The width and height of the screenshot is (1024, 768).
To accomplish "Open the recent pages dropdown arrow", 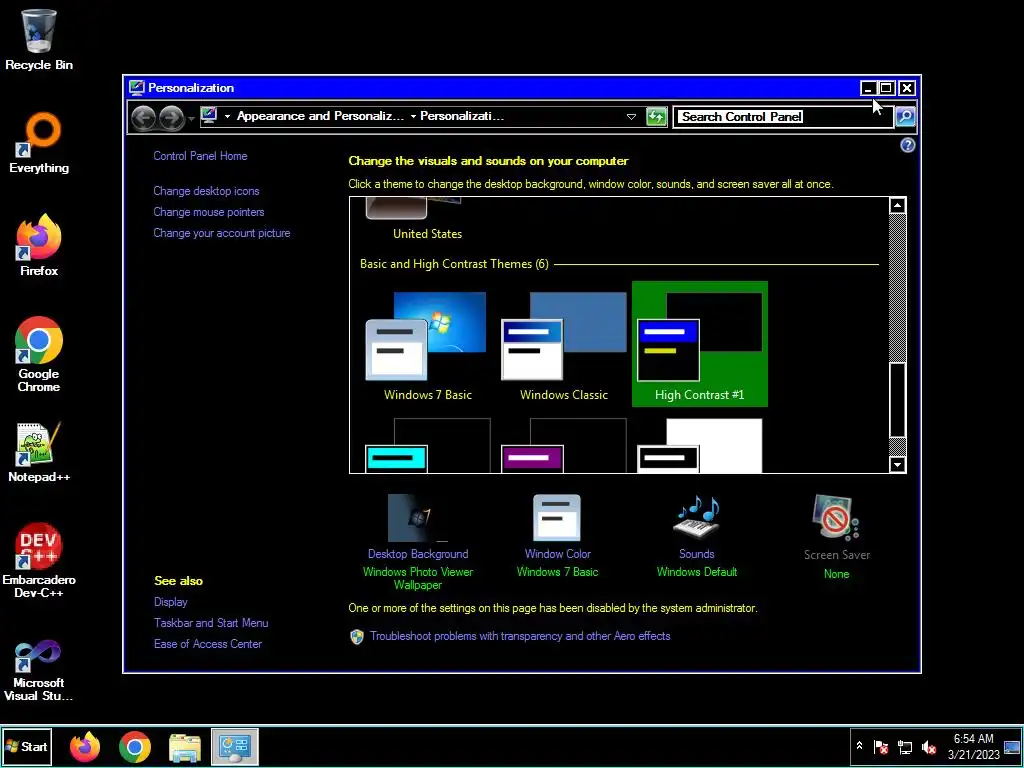I will pos(191,118).
